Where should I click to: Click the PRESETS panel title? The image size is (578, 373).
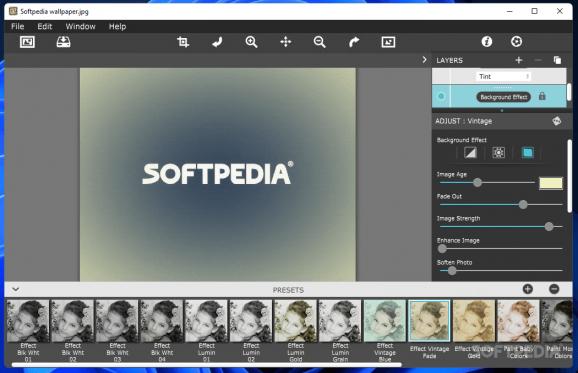point(288,290)
